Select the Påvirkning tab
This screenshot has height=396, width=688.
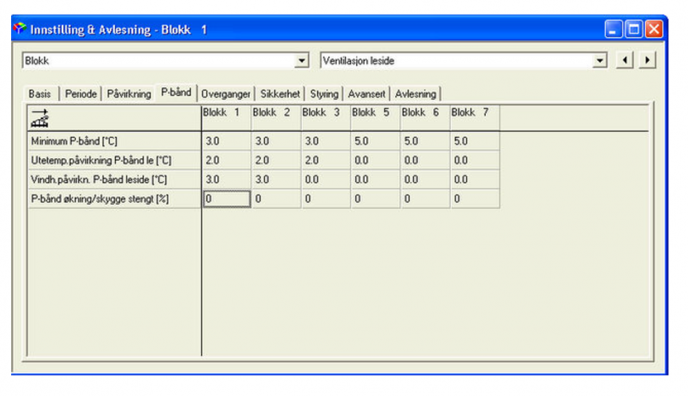(x=129, y=94)
